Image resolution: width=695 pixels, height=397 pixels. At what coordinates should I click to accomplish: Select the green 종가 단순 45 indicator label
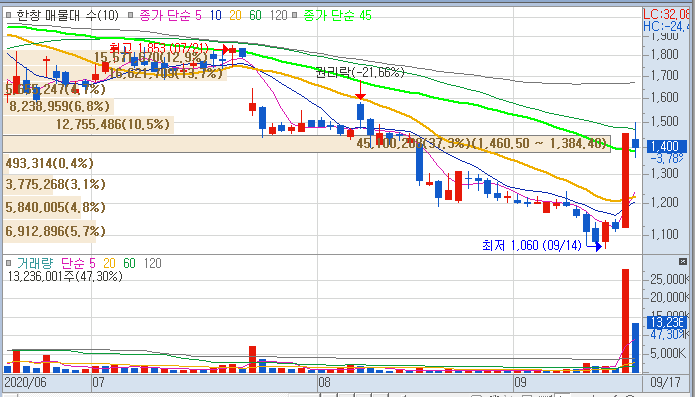point(337,16)
